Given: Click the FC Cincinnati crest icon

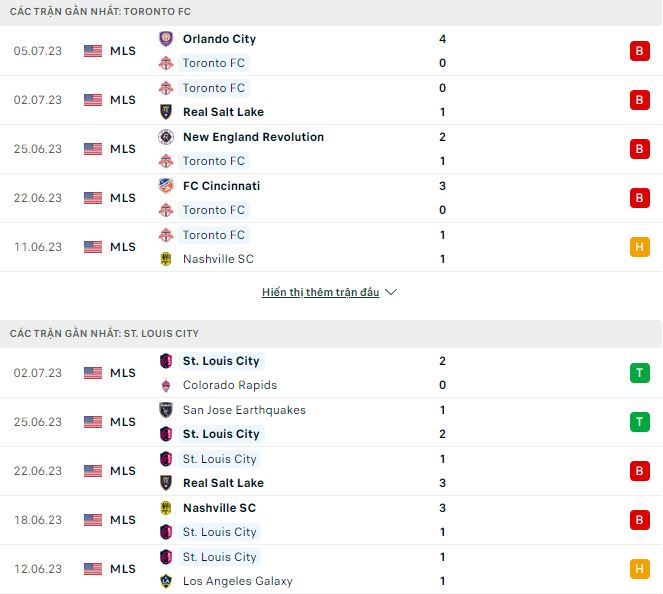Looking at the screenshot, I should pyautogui.click(x=166, y=186).
